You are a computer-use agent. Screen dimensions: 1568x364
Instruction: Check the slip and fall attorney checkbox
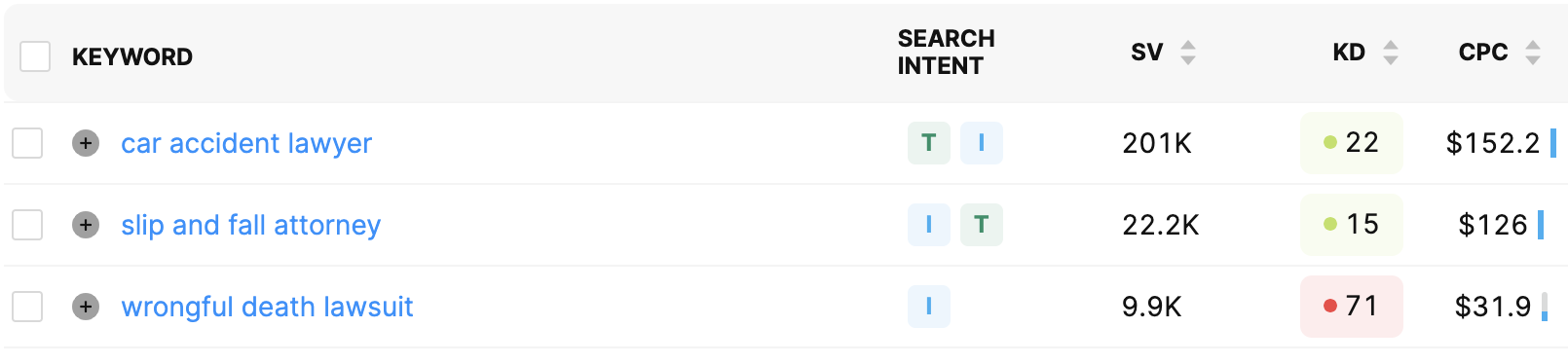point(27,225)
